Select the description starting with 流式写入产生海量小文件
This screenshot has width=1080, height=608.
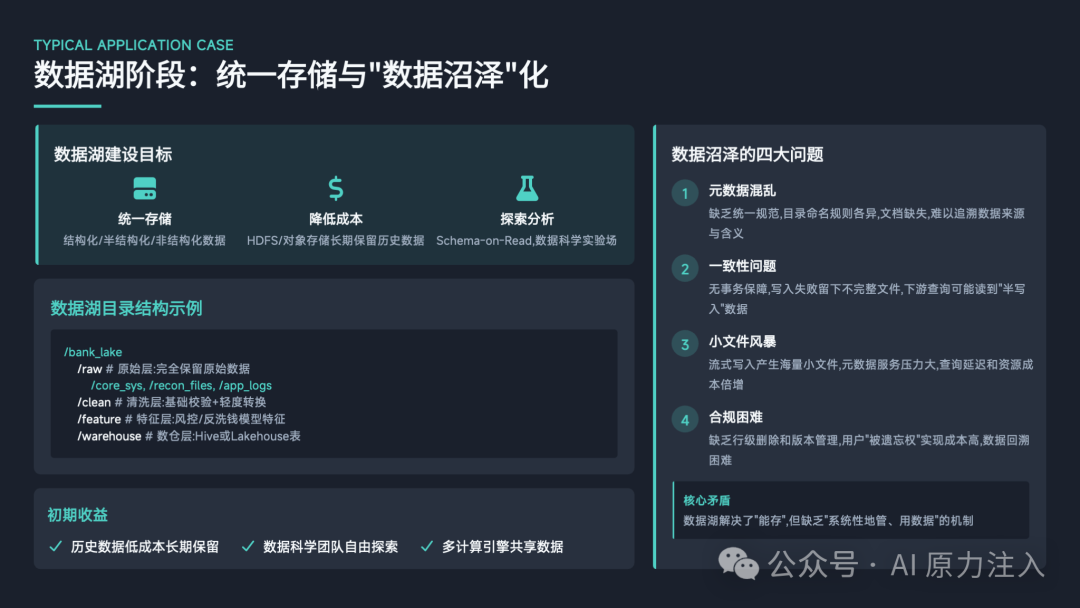coord(871,375)
